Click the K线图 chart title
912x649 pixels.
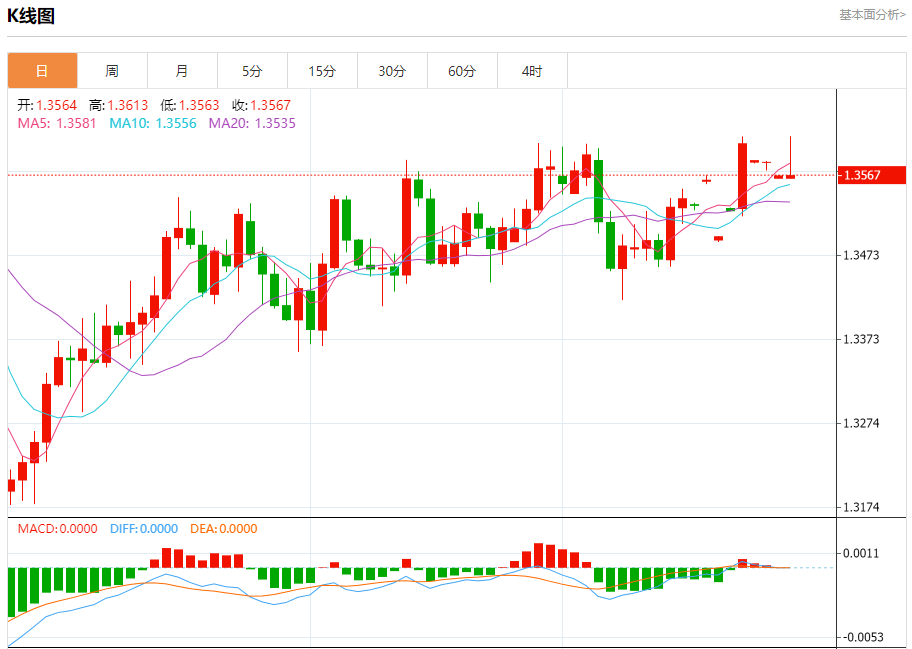tap(31, 16)
